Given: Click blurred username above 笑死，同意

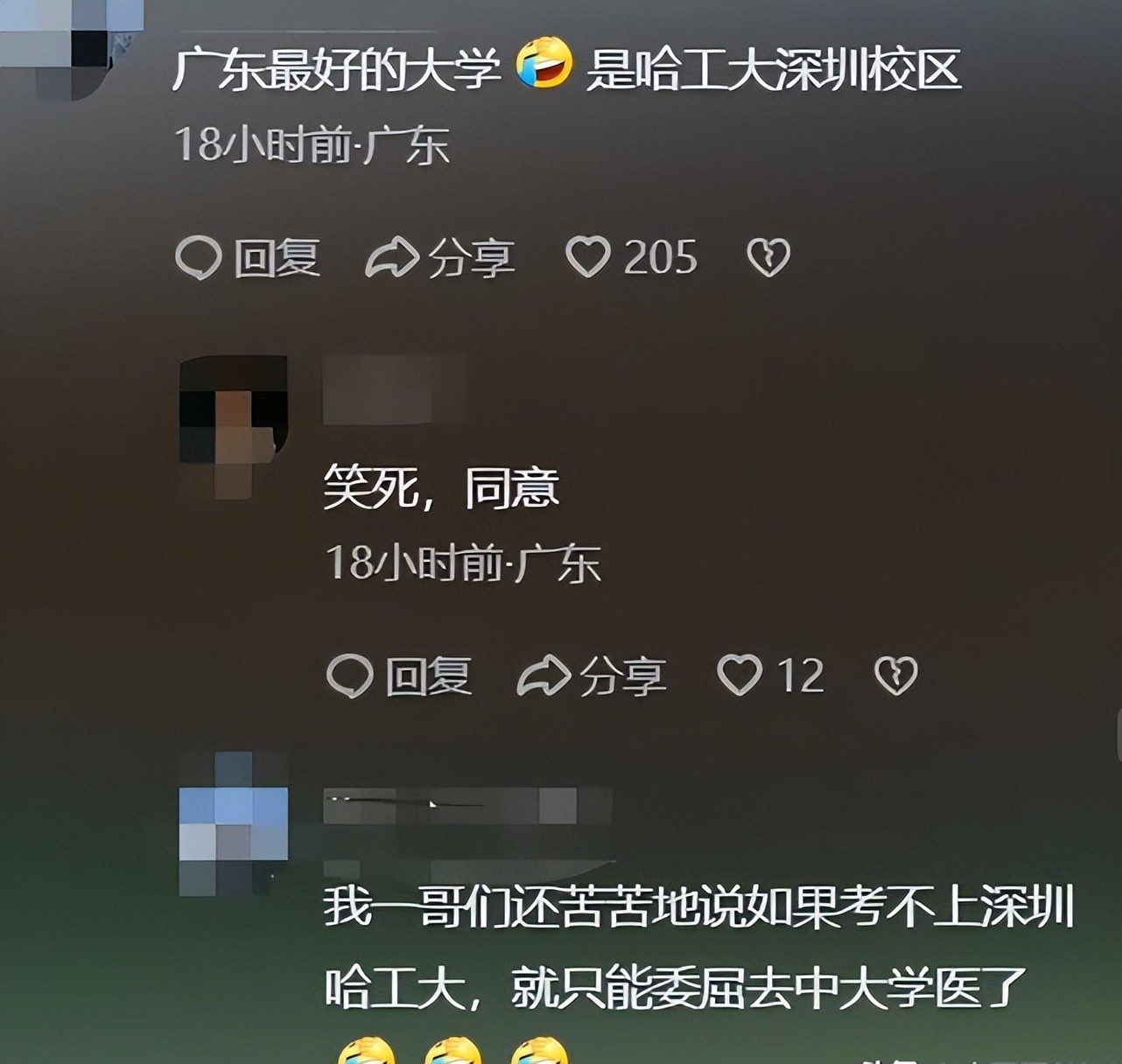Looking at the screenshot, I should [x=394, y=390].
